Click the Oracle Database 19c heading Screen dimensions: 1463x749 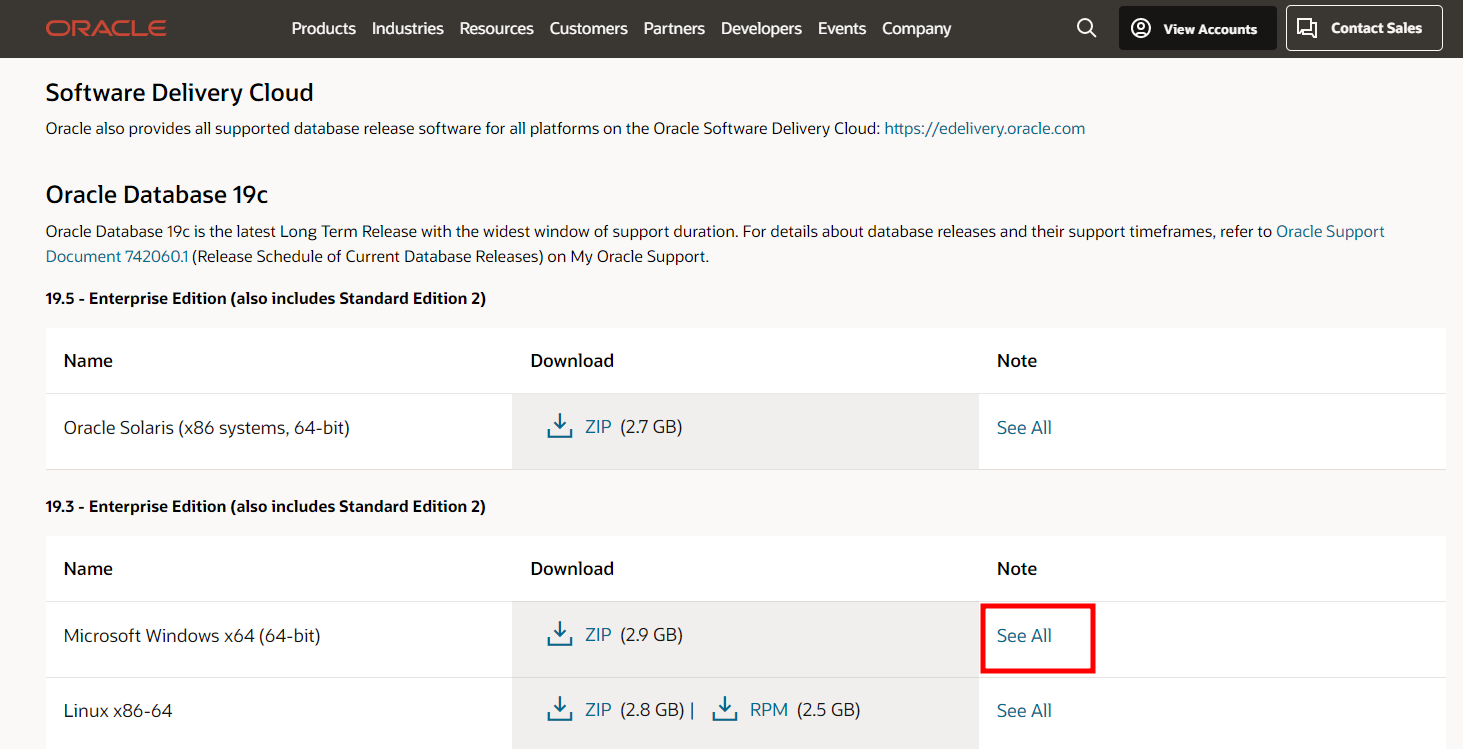pyautogui.click(x=157, y=194)
